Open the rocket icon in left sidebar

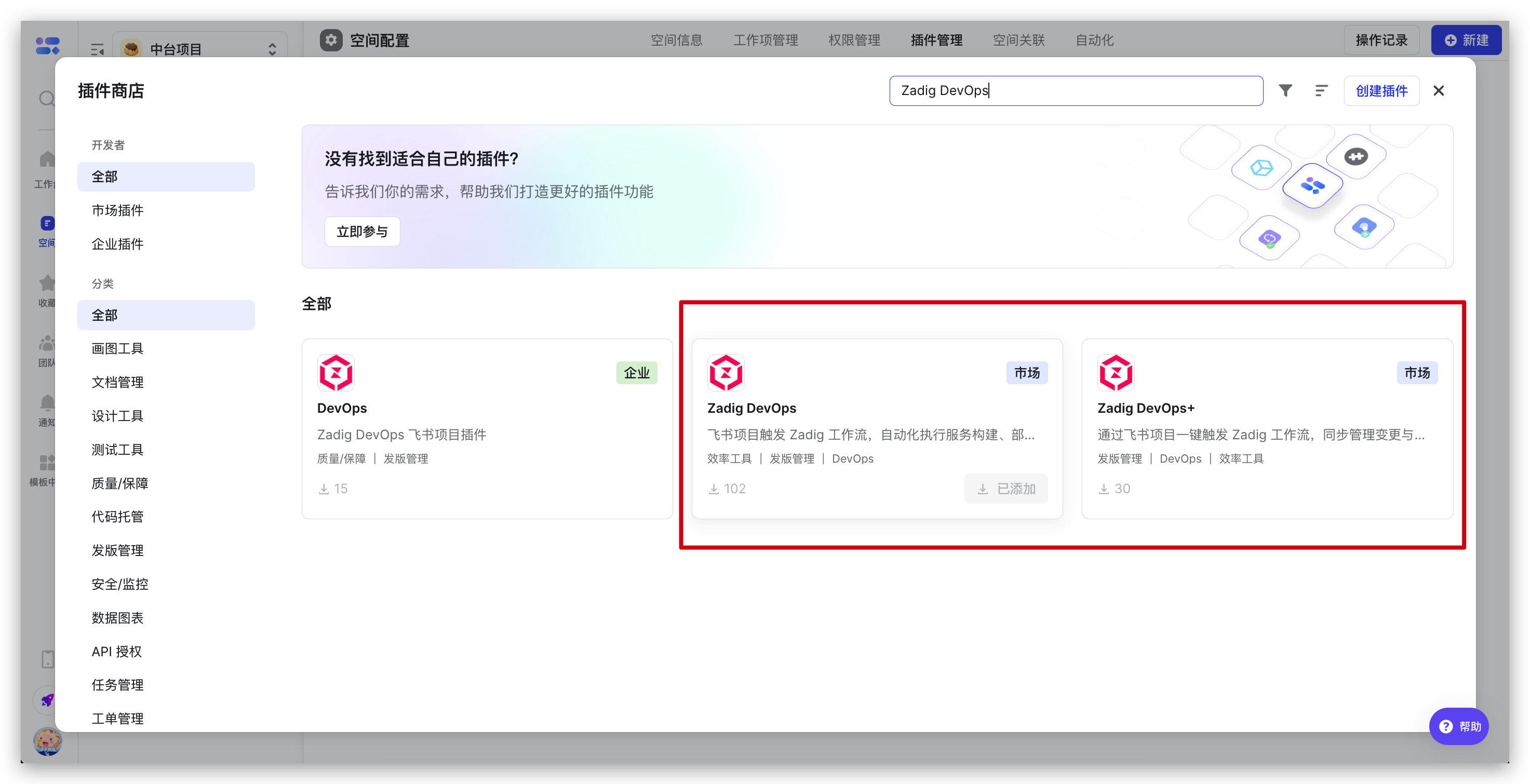47,700
